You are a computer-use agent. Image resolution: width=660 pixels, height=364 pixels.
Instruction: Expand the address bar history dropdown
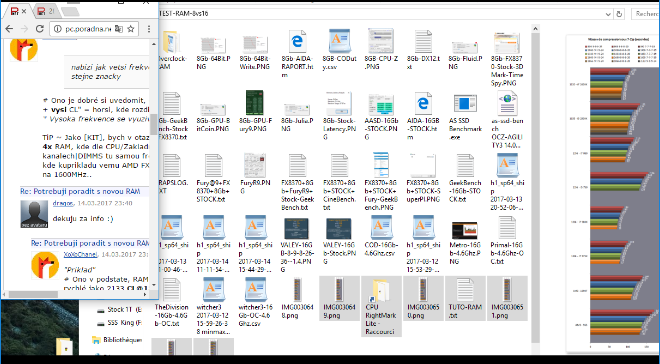(x=608, y=14)
